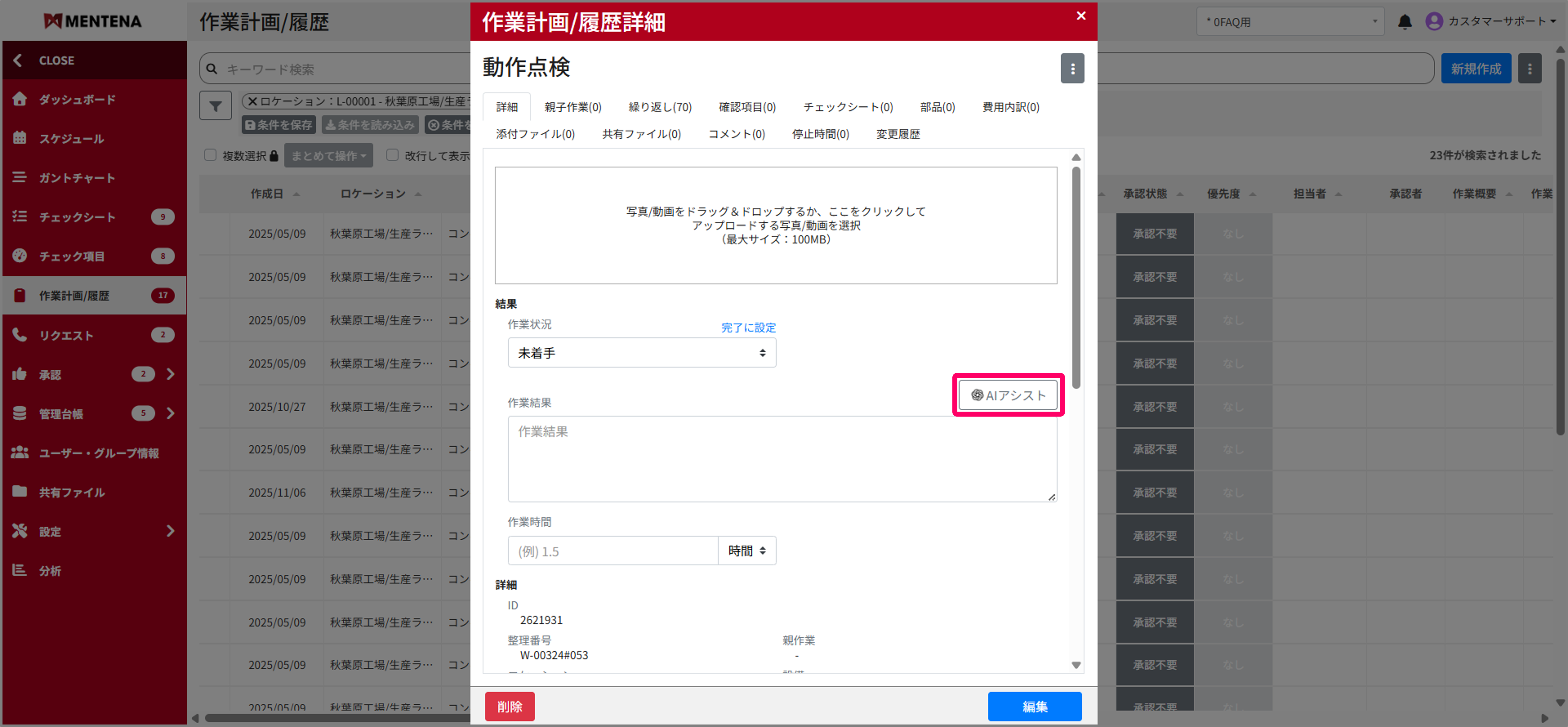Open the notification bell

(1405, 21)
